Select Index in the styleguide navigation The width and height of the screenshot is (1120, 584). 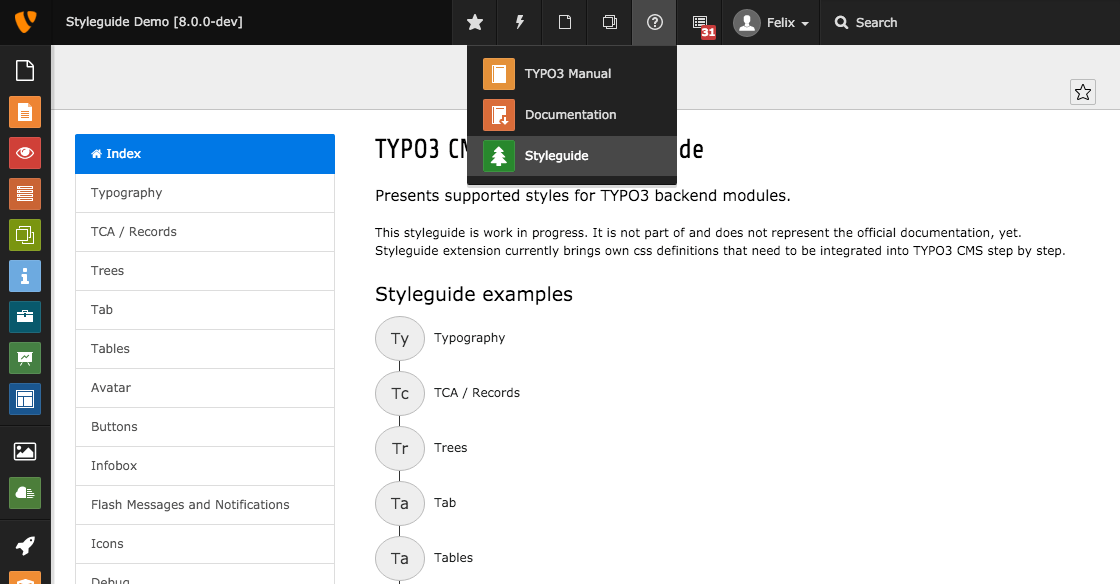click(x=205, y=154)
